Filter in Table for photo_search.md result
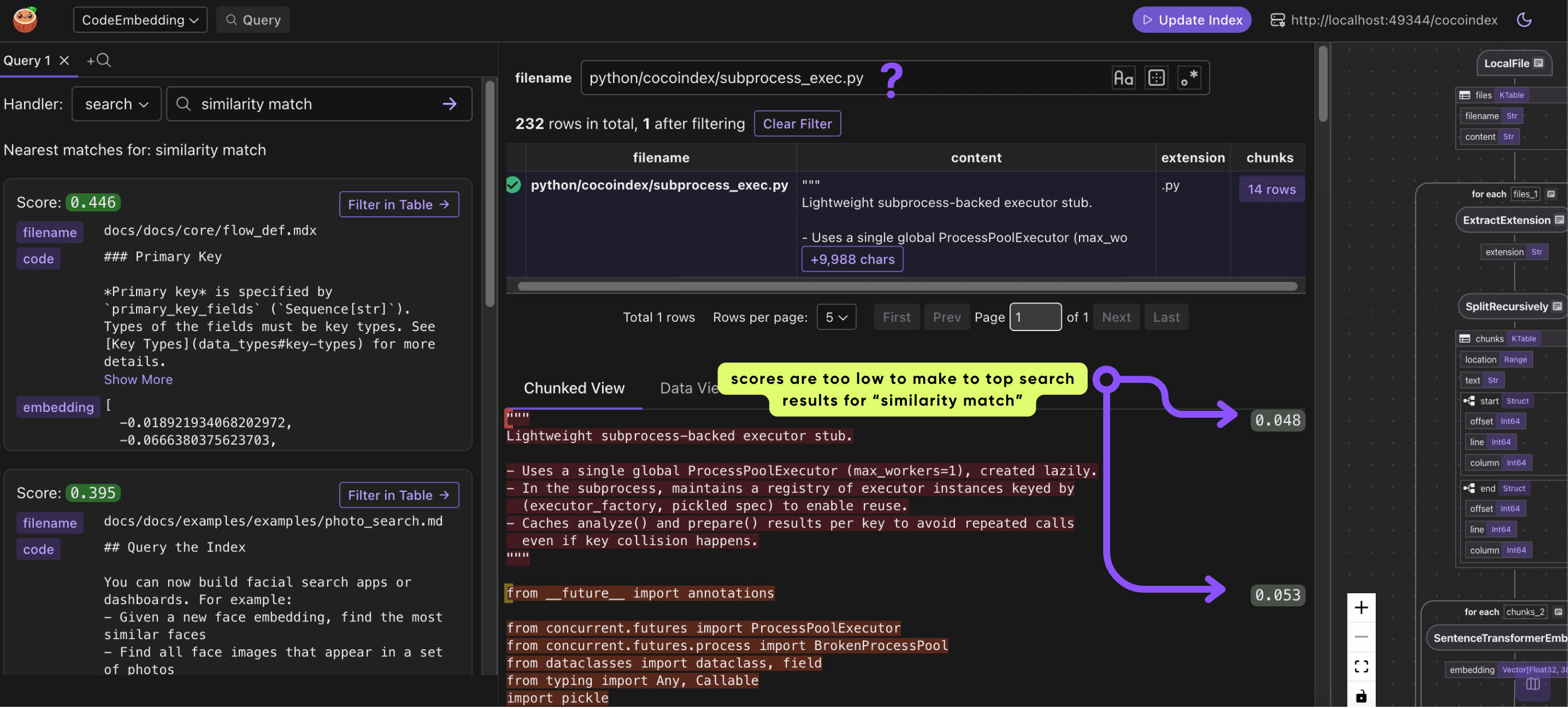 point(399,495)
